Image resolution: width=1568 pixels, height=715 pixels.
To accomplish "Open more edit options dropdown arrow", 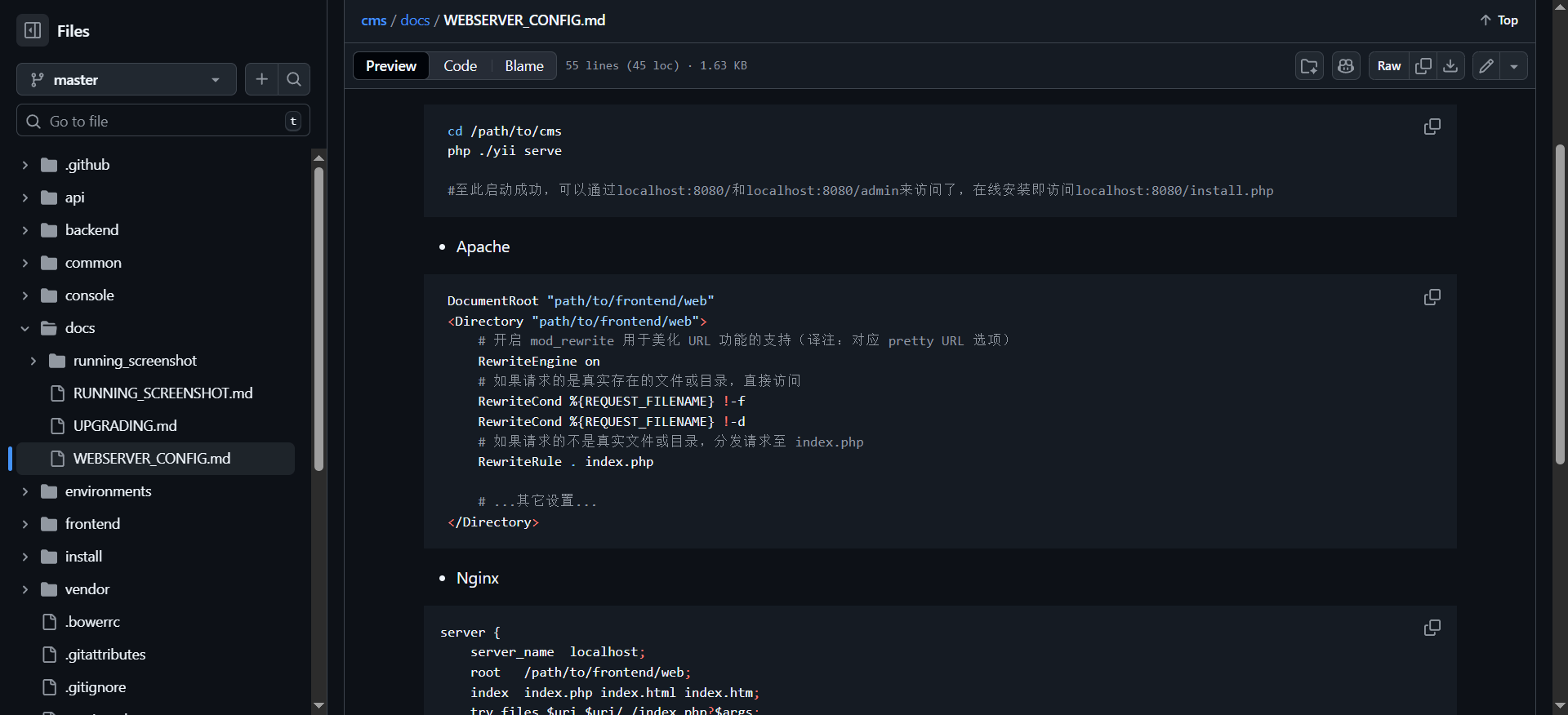I will click(1514, 66).
